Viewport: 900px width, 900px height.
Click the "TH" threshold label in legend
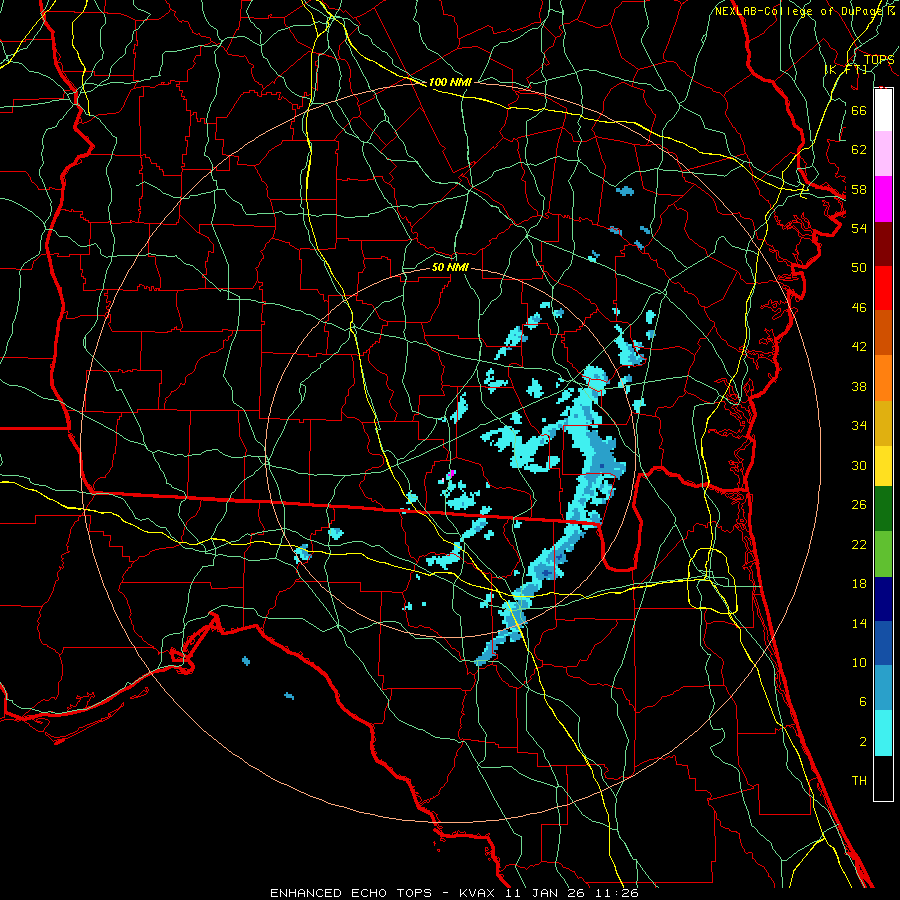859,781
